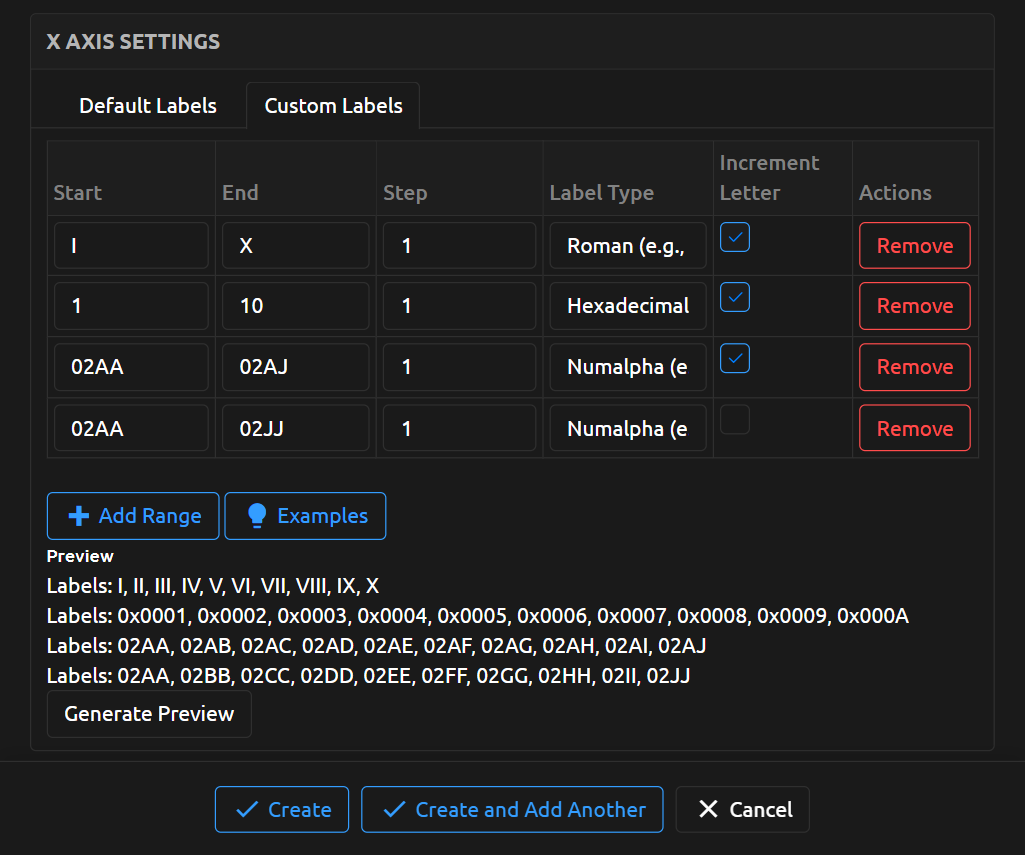Click the Start field containing I

131,246
